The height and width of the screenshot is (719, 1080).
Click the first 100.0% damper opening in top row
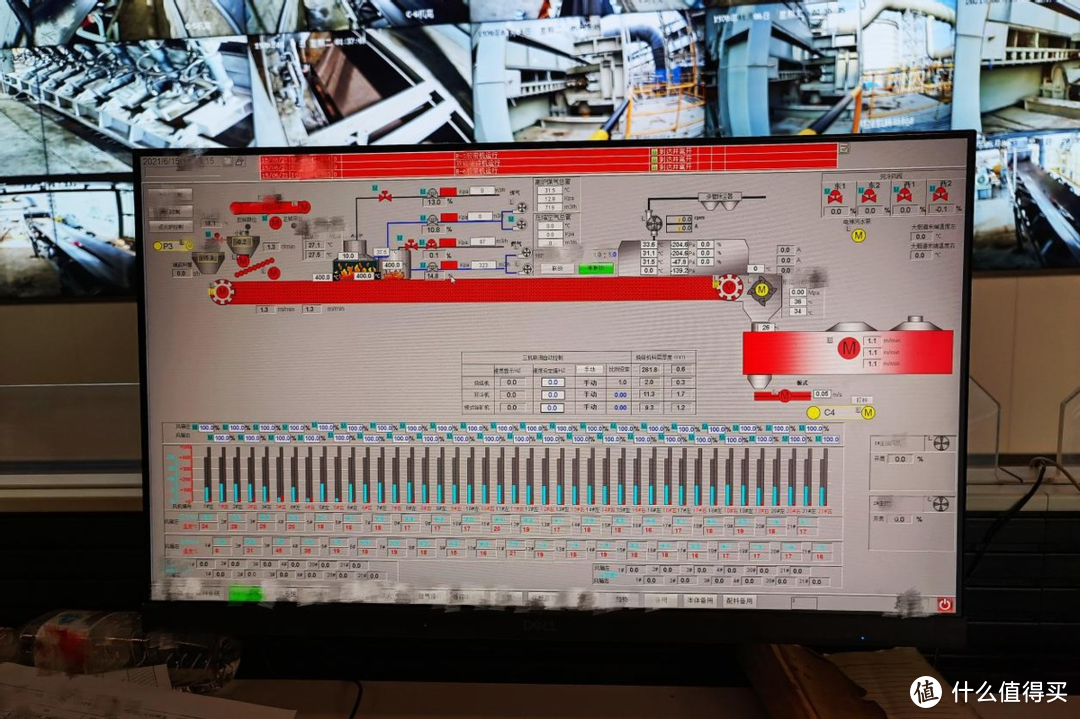point(209,428)
